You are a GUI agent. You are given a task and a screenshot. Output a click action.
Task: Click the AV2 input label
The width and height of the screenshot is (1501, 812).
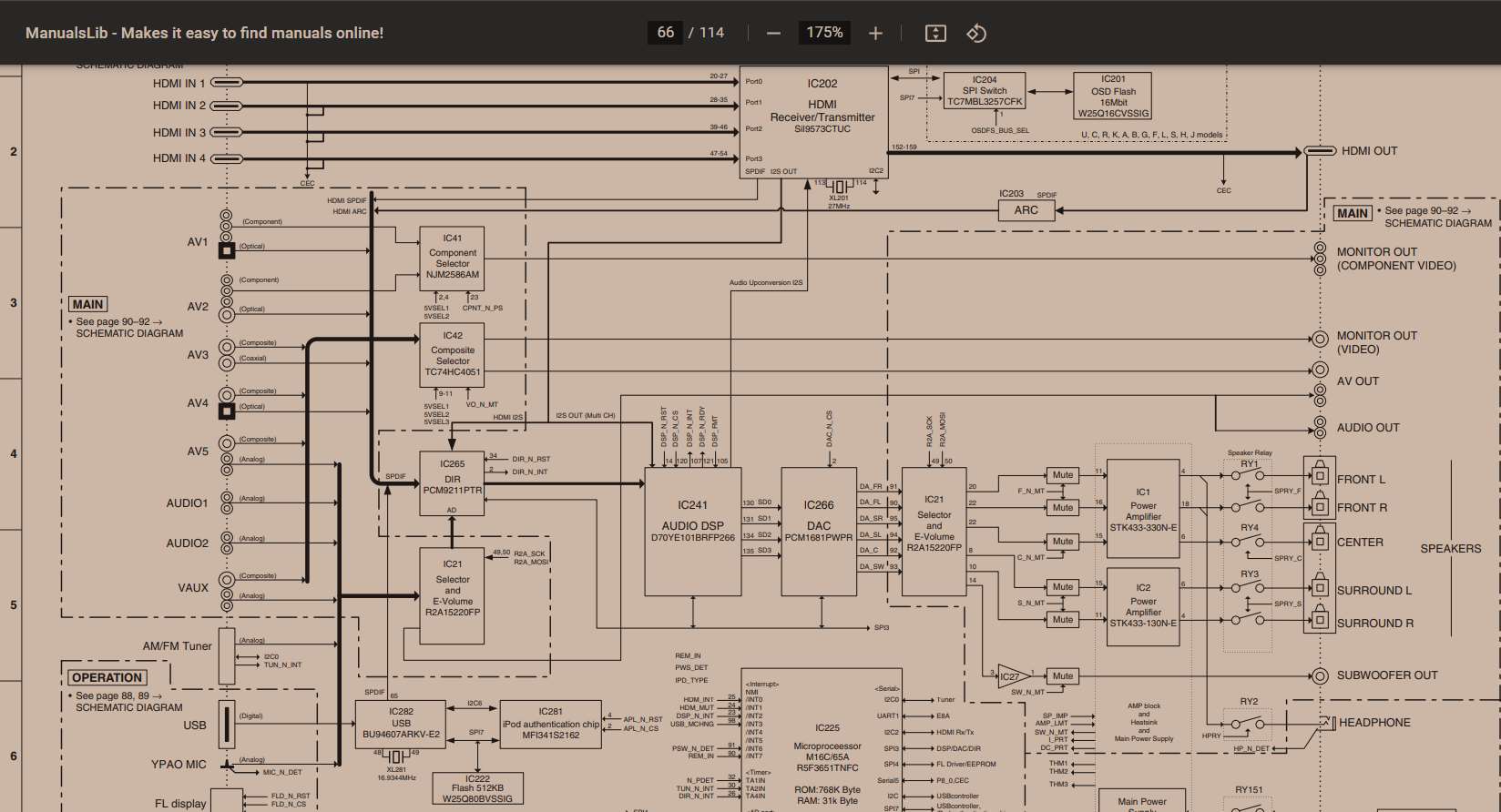pyautogui.click(x=198, y=307)
